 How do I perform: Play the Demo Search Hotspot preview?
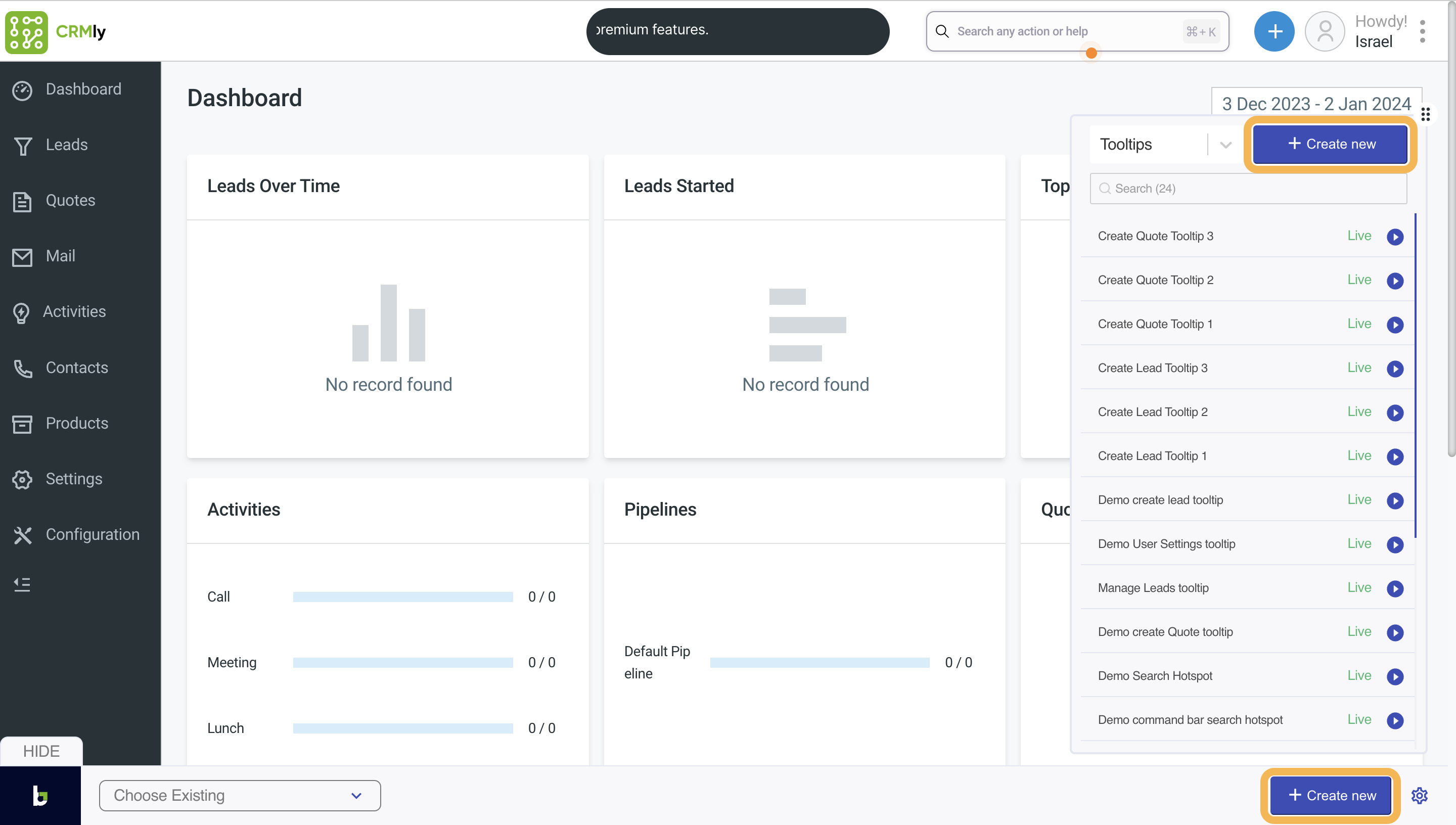pos(1395,676)
